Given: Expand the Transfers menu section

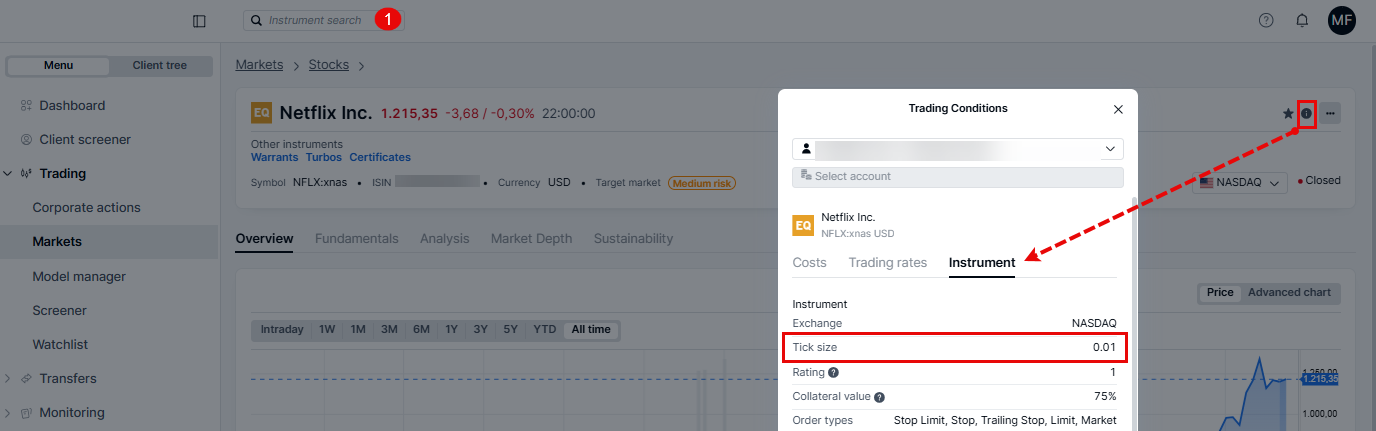Looking at the screenshot, I should (x=9, y=379).
